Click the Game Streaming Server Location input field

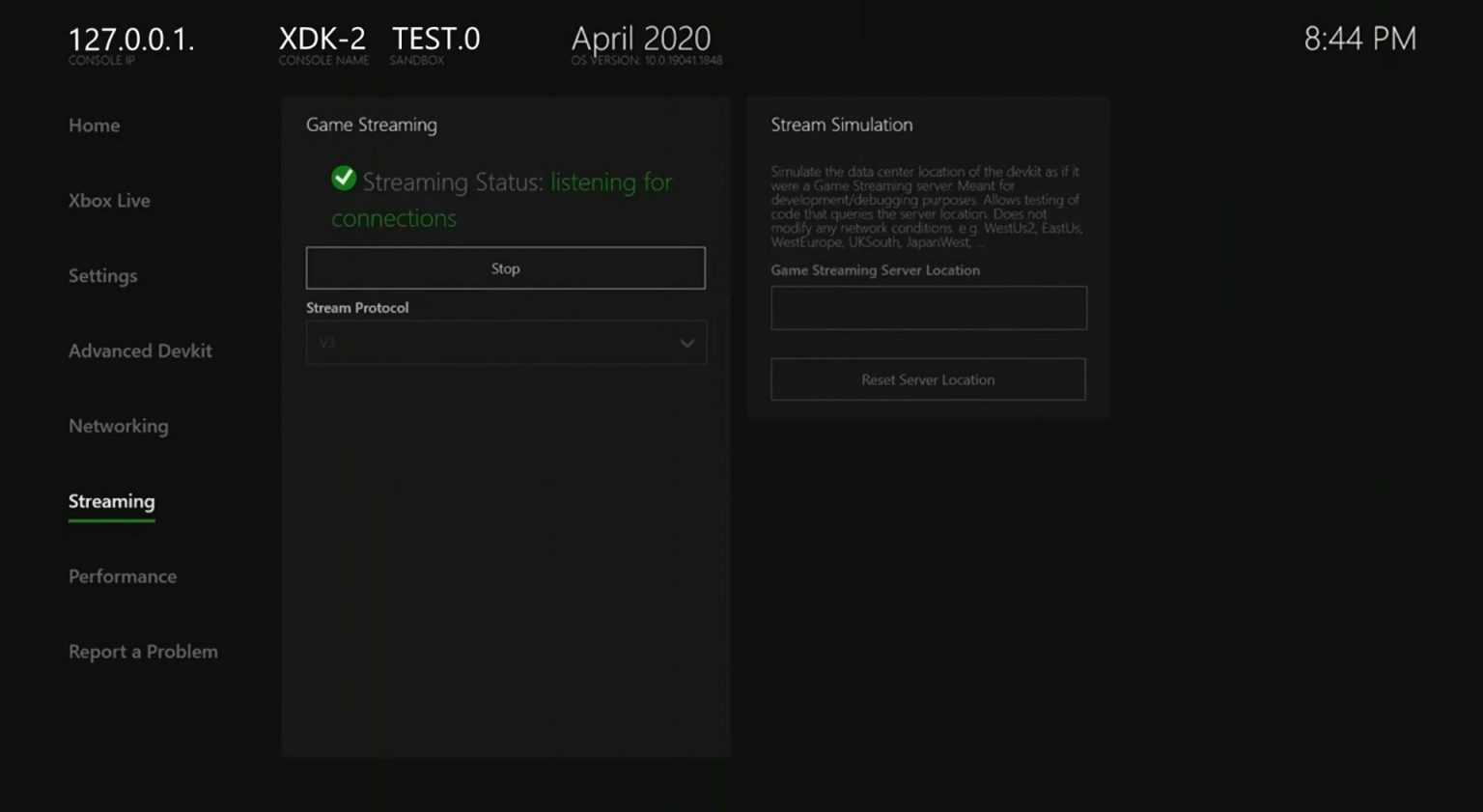(x=927, y=307)
